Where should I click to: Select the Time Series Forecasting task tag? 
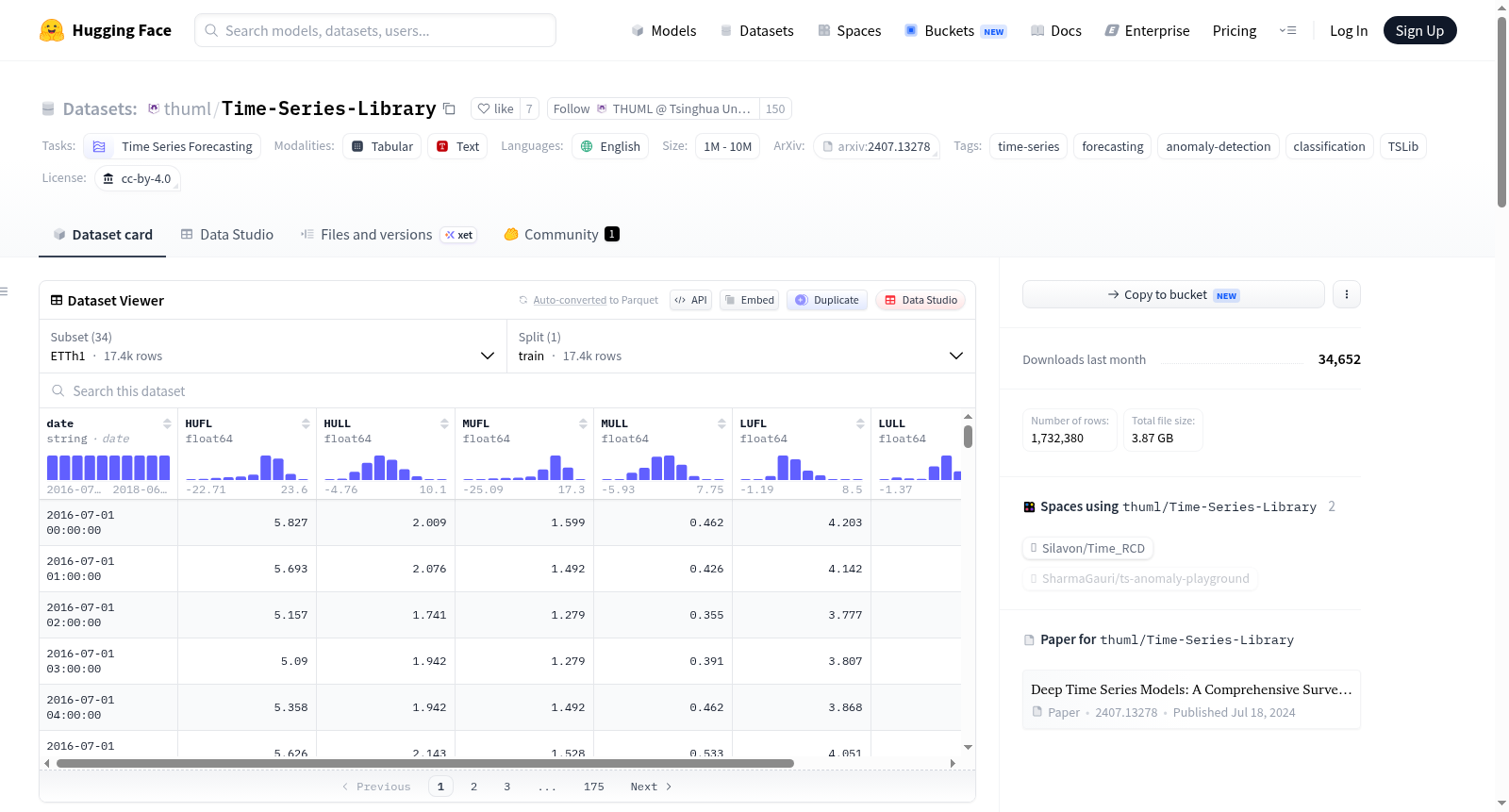point(173,146)
